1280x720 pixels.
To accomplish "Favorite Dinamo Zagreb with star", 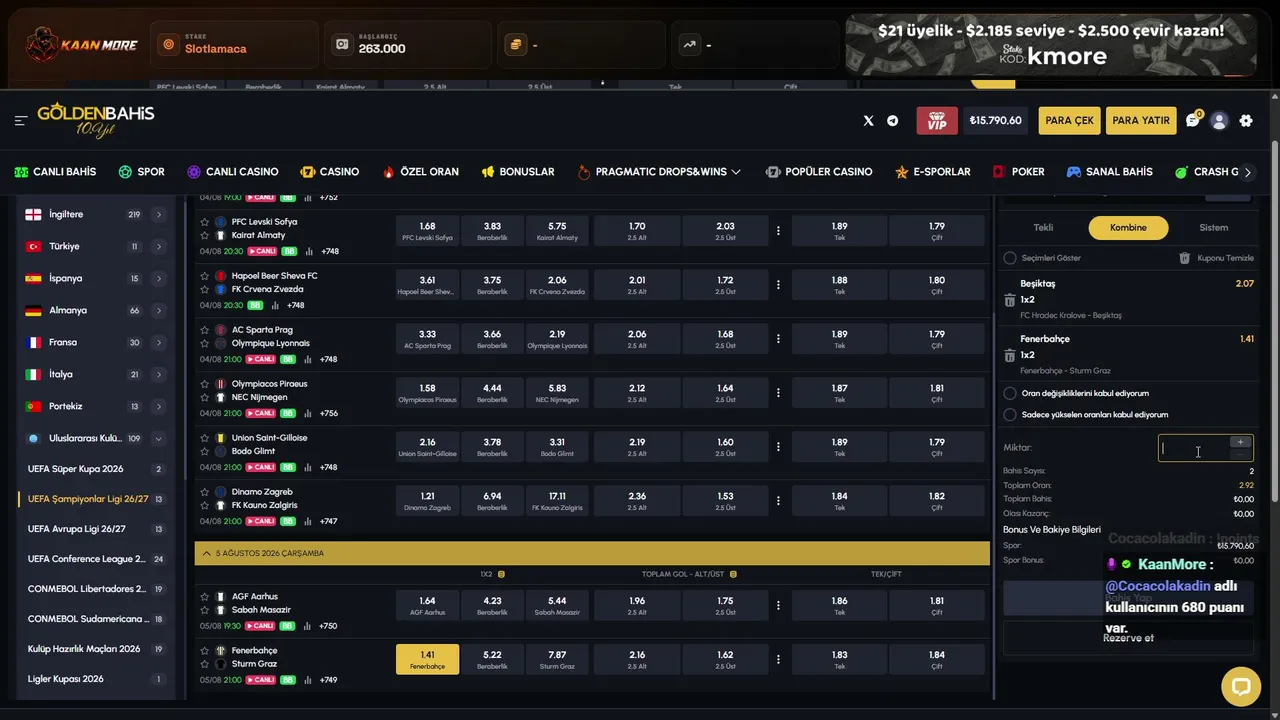I will pyautogui.click(x=205, y=492).
